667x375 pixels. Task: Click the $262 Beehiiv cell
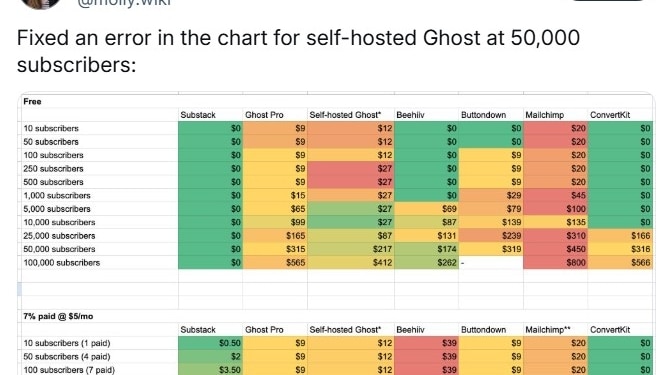click(427, 262)
